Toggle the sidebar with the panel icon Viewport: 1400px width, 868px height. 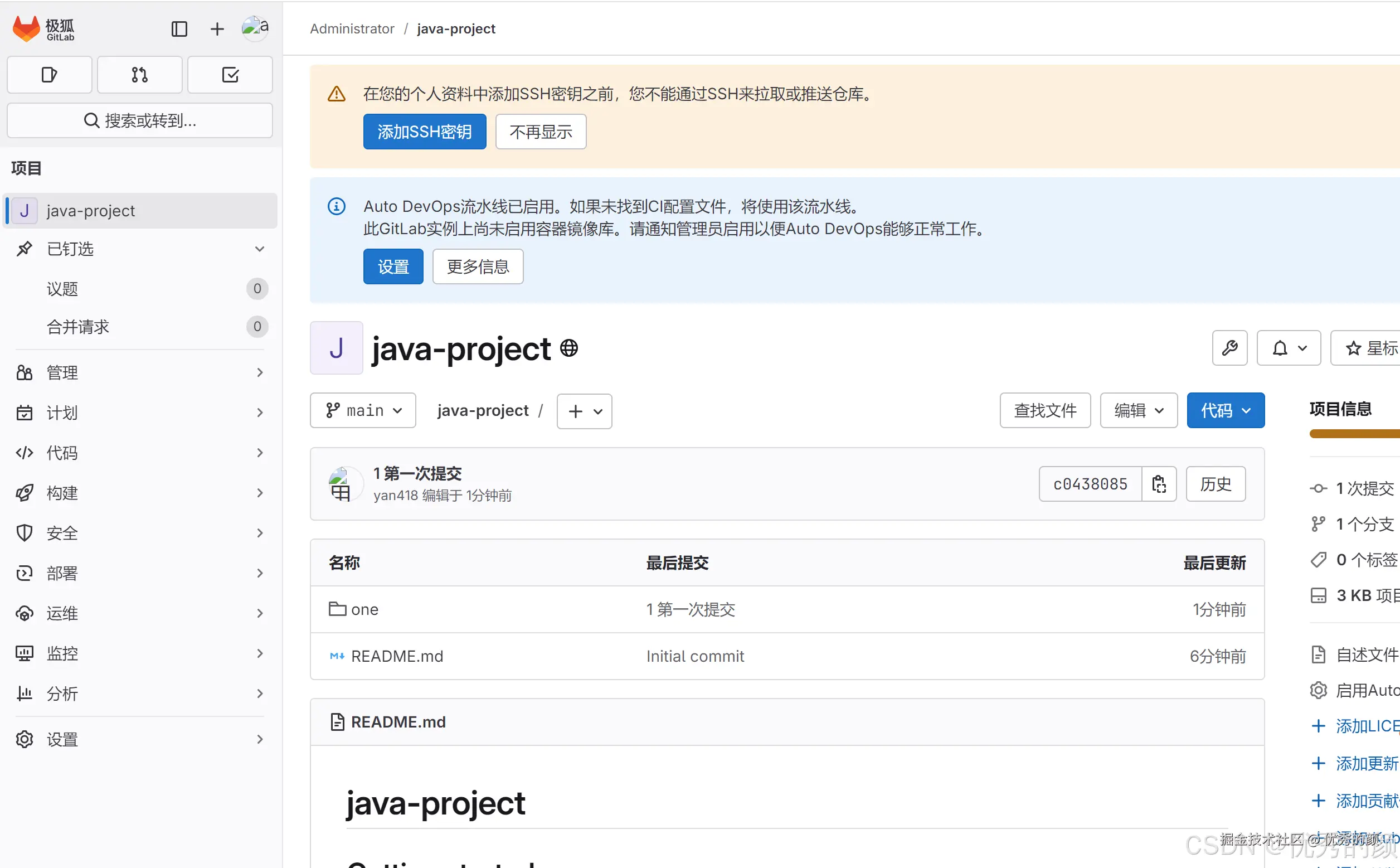(179, 28)
